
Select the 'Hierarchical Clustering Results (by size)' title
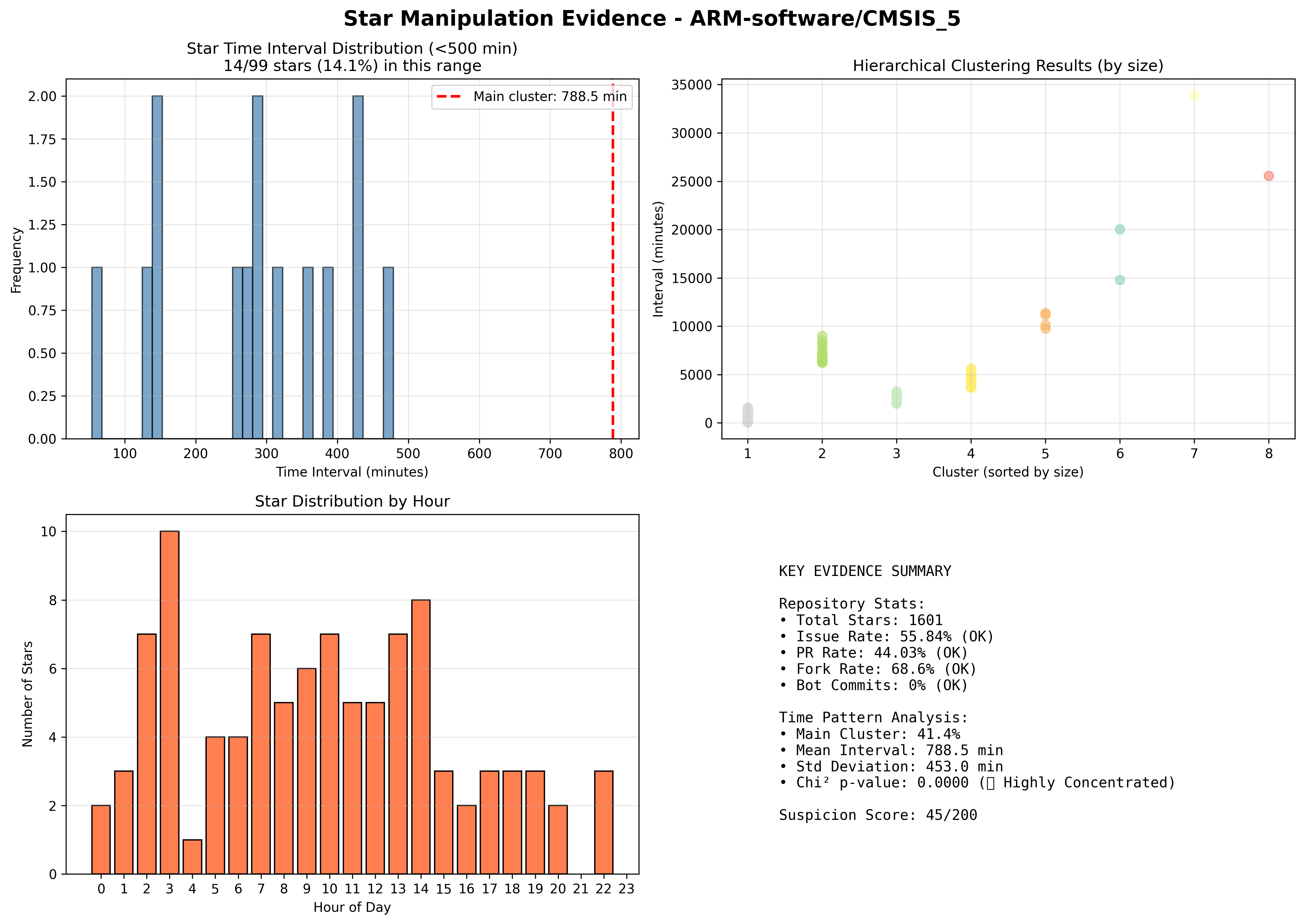(x=1008, y=66)
